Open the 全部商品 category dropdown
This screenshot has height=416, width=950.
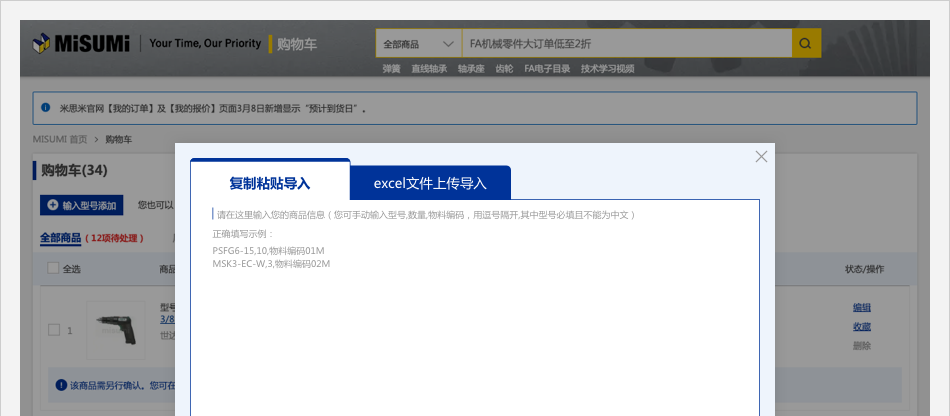417,44
